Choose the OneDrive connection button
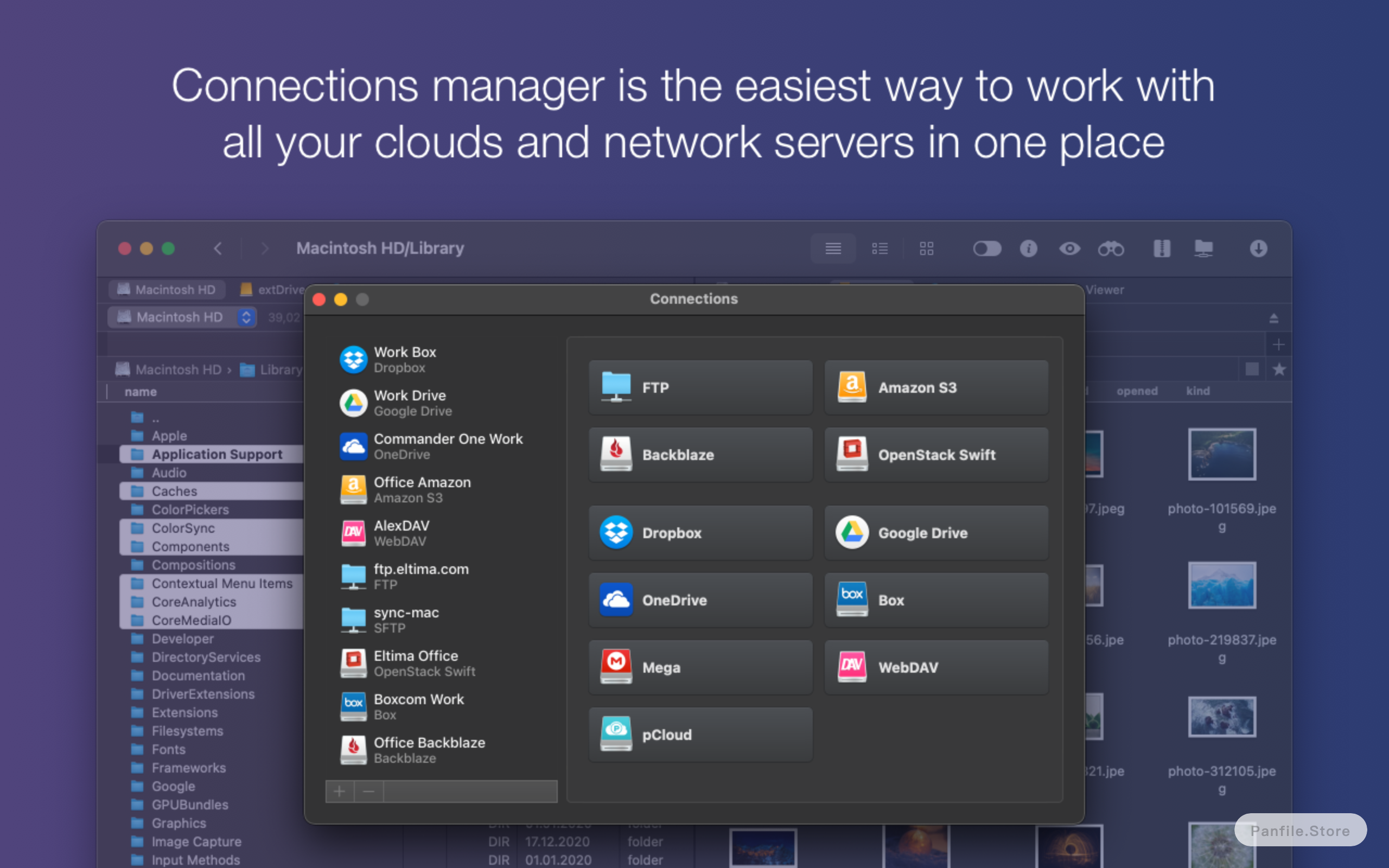The image size is (1389, 868). 700,600
